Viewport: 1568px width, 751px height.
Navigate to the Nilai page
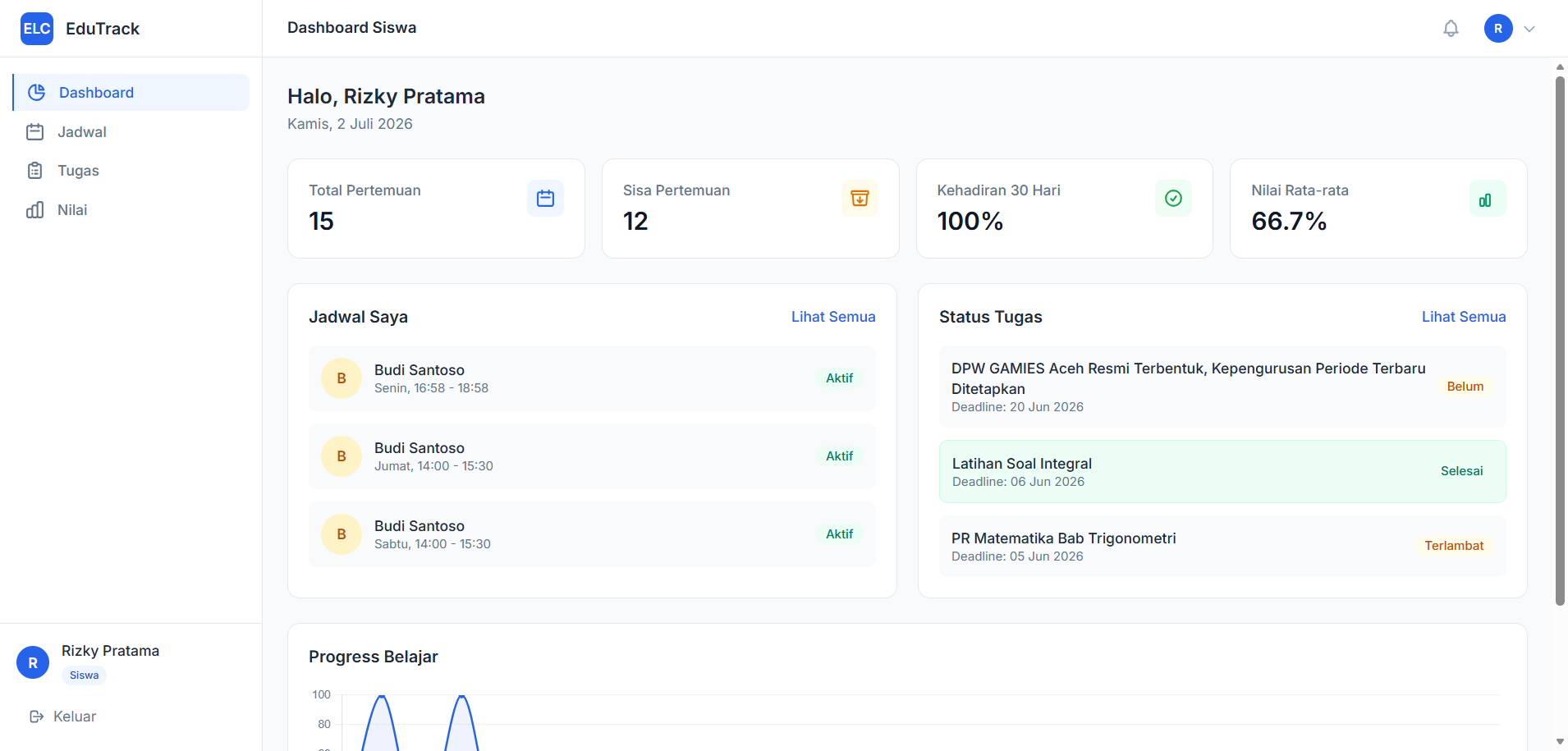click(131, 210)
